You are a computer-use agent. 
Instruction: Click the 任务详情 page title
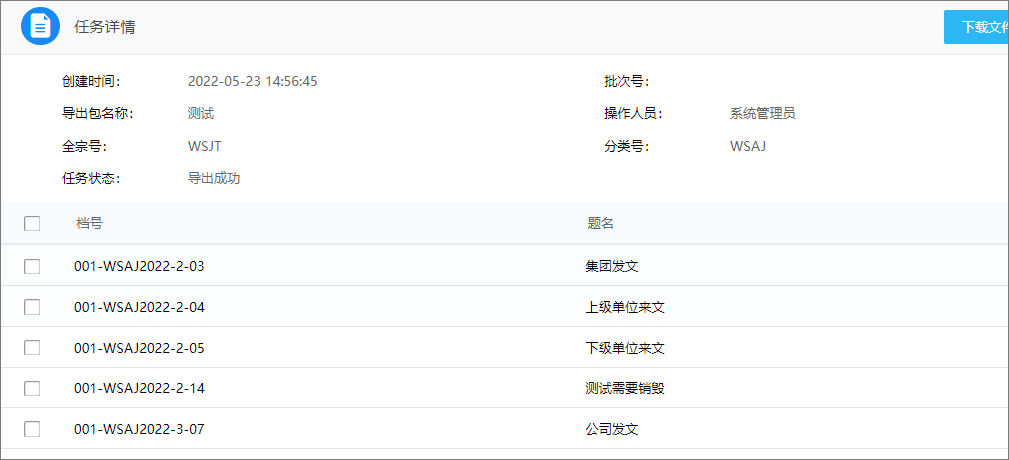[105, 27]
